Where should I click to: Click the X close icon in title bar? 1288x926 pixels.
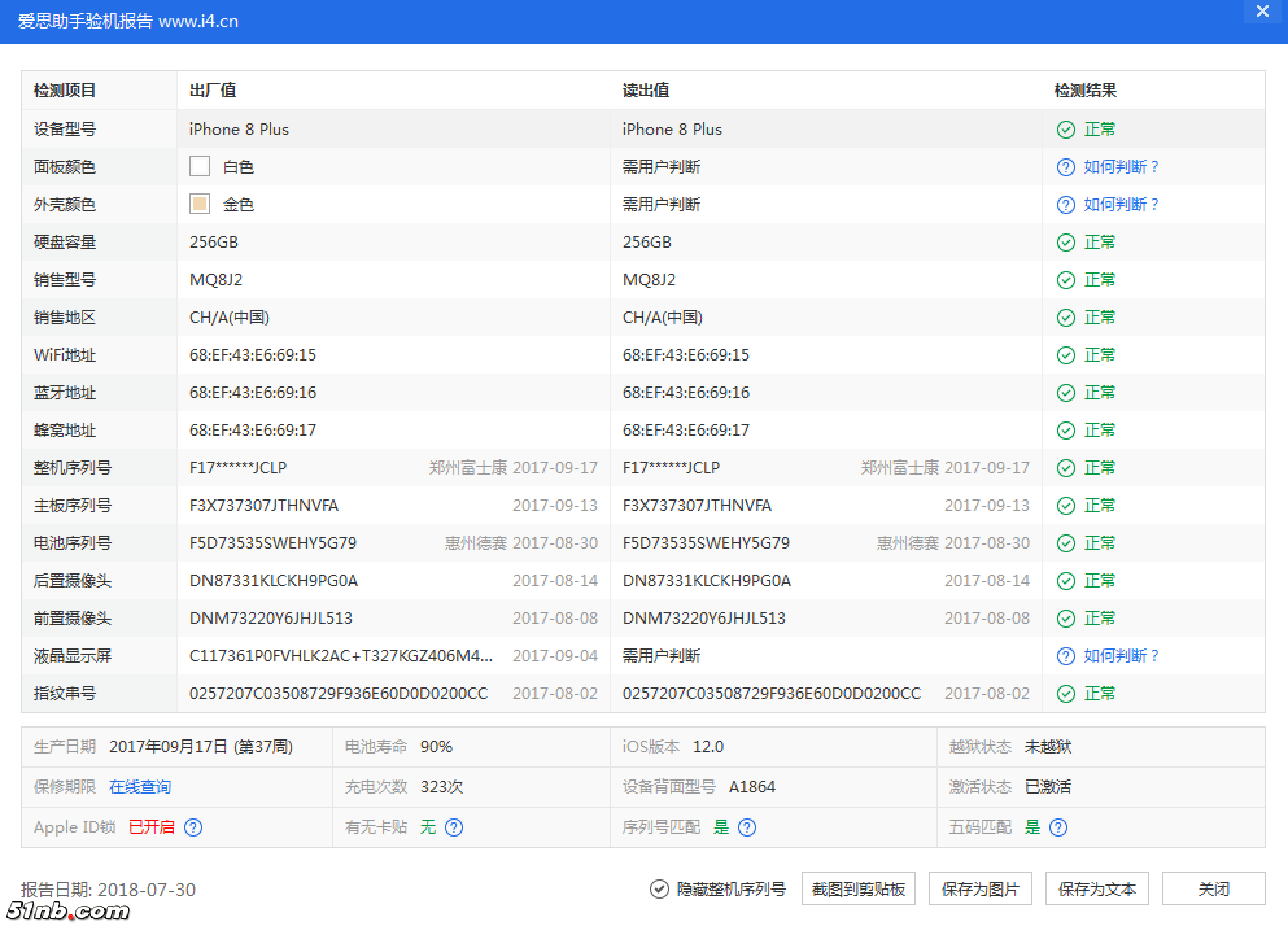(x=1262, y=11)
